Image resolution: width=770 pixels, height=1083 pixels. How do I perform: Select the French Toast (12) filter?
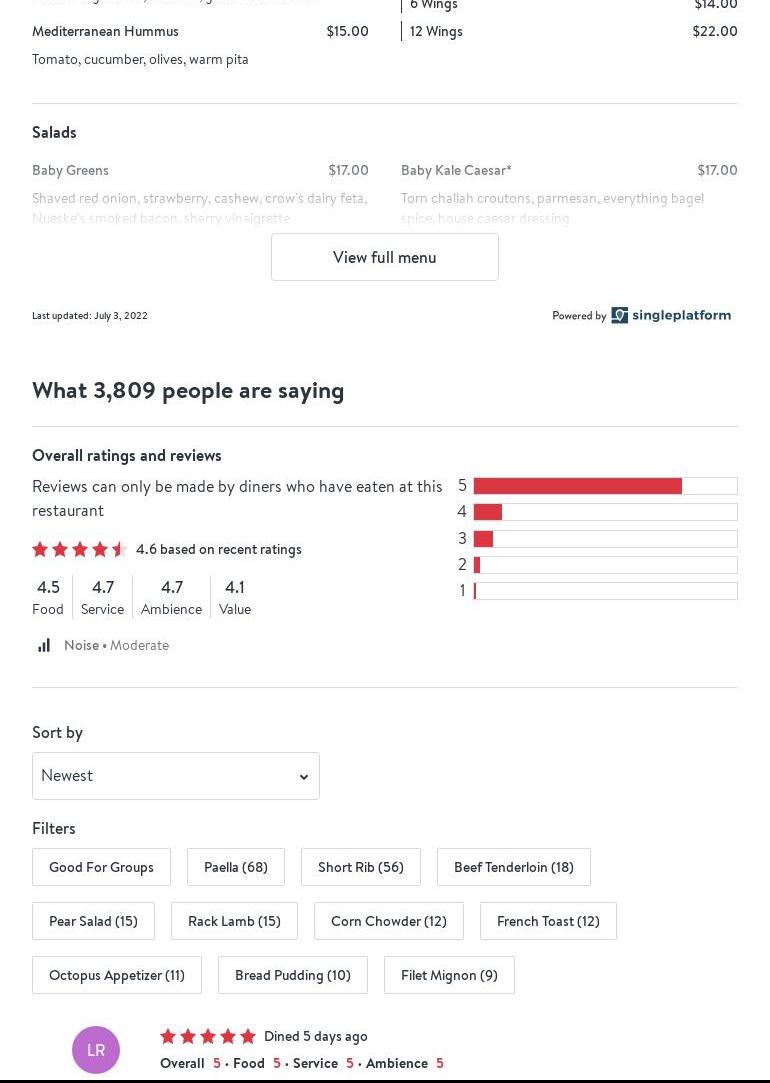(548, 921)
